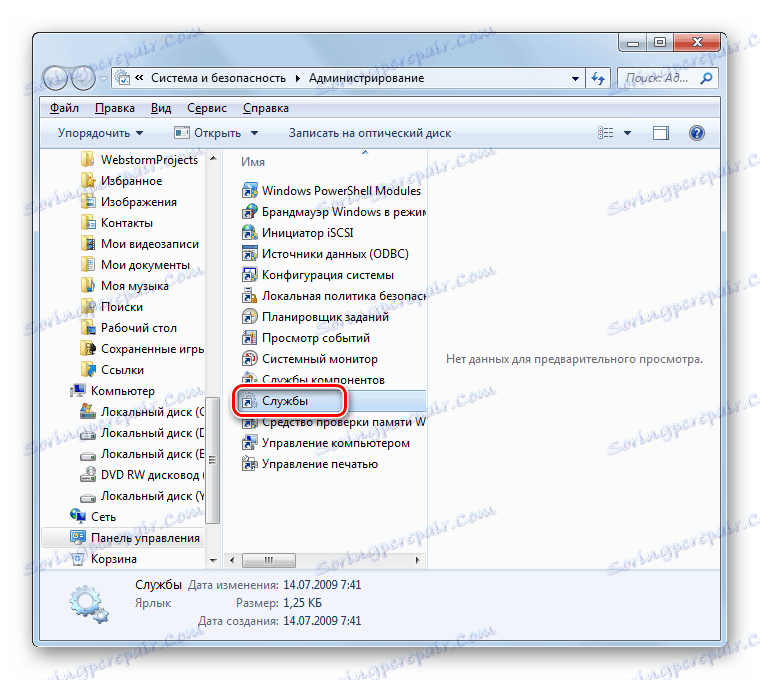The height and width of the screenshot is (680, 760).
Task: Click the file list horizontal scrollbar thumb
Action: coord(269,560)
